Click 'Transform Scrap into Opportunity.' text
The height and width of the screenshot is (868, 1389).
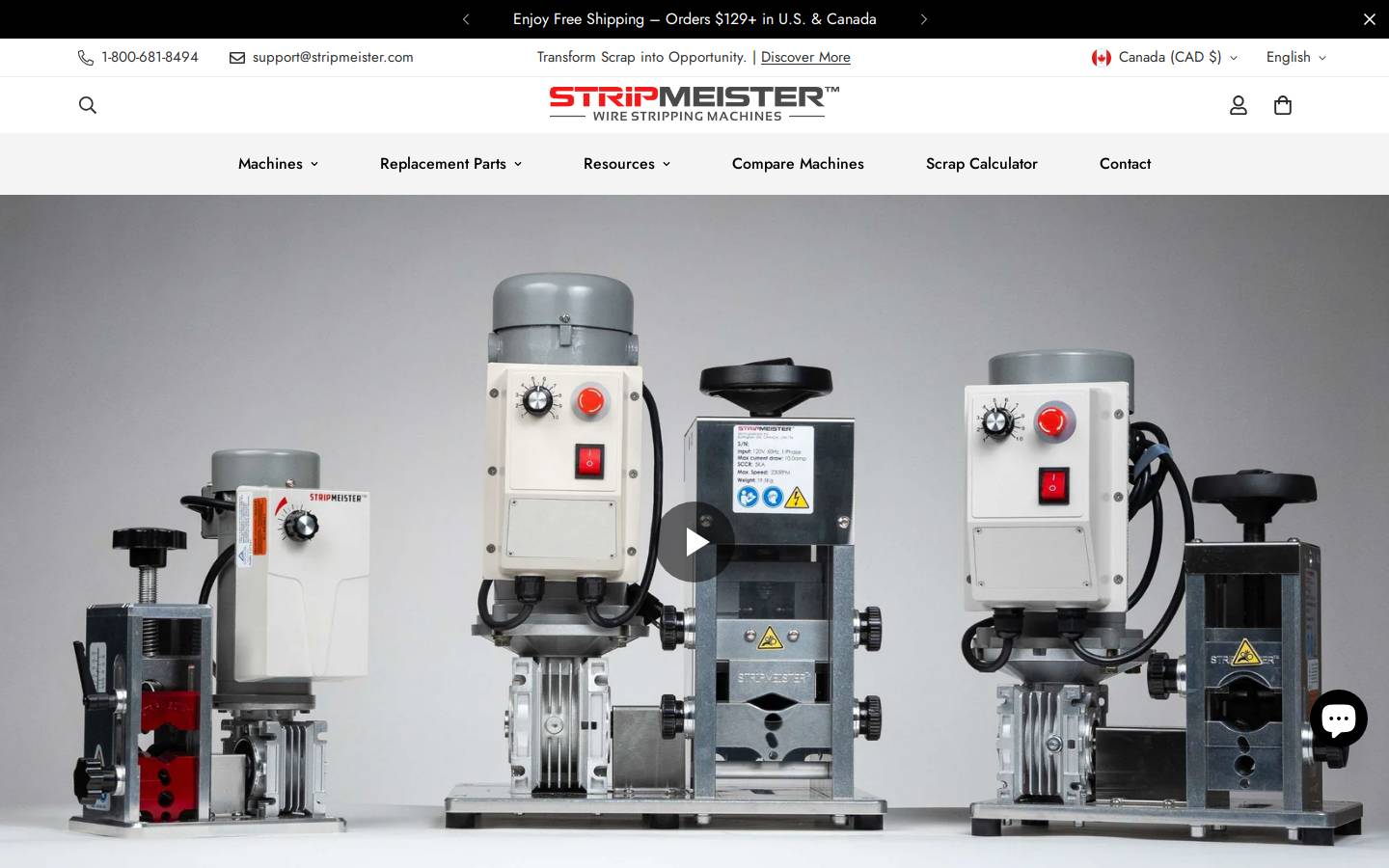[641, 57]
